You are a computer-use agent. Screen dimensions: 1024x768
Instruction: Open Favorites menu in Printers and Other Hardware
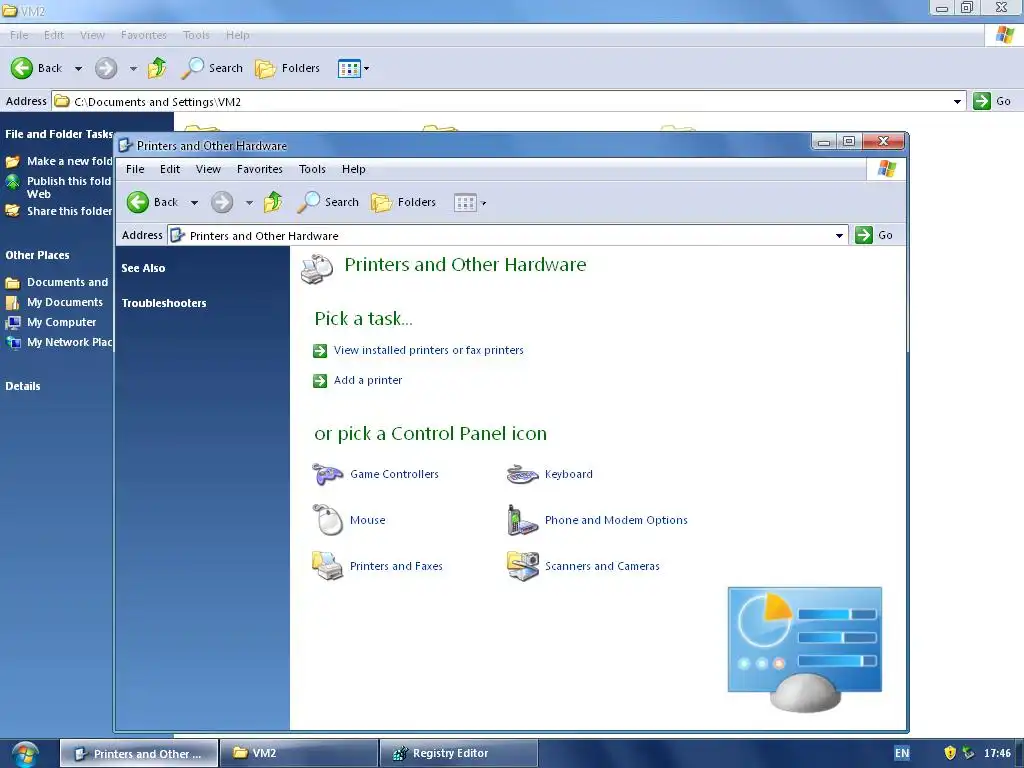pos(260,169)
